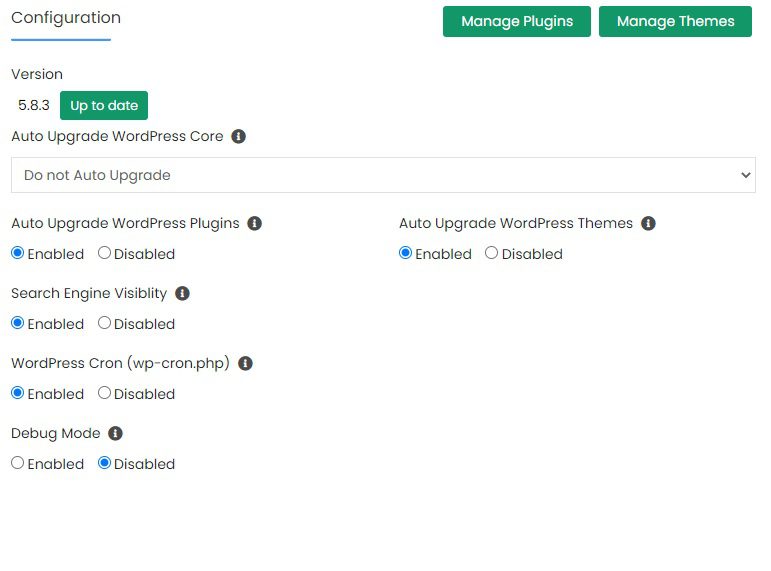Enable Auto Upgrade WordPress Plugins
The width and height of the screenshot is (771, 571).
point(18,253)
